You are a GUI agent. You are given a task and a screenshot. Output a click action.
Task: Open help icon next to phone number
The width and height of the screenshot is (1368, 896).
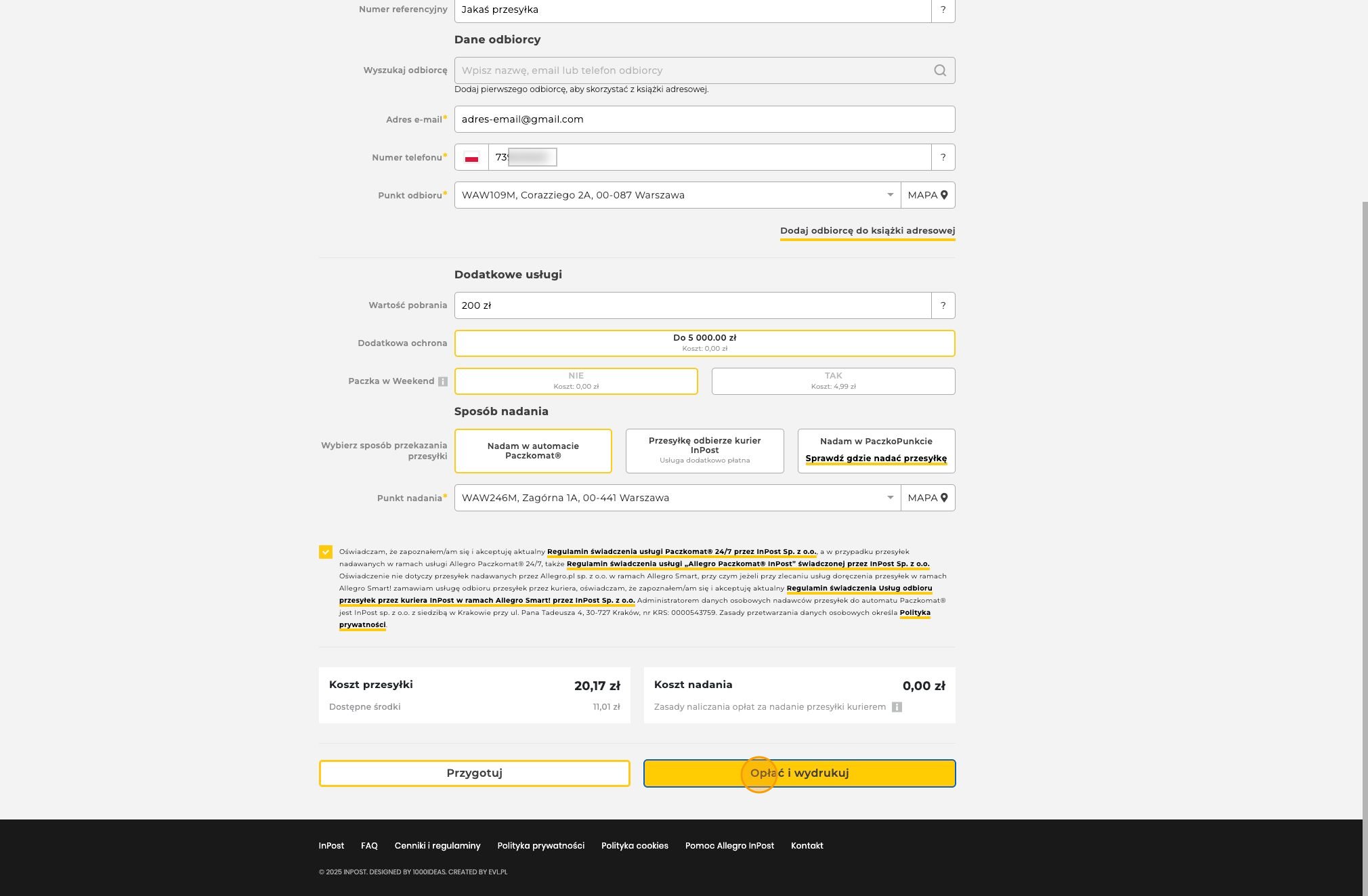pos(943,157)
